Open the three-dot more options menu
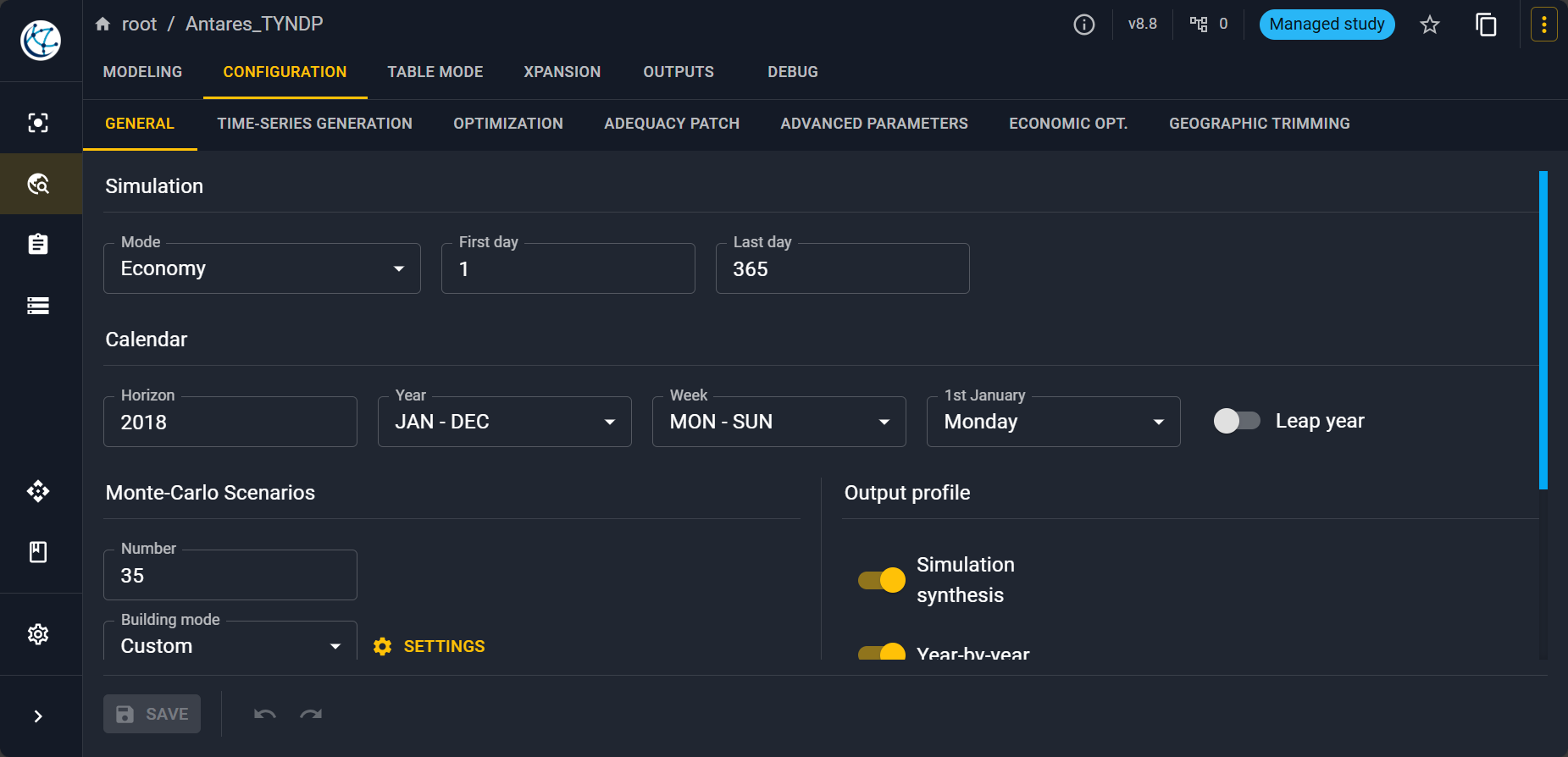Screen dimensions: 1568x757 point(1543,25)
